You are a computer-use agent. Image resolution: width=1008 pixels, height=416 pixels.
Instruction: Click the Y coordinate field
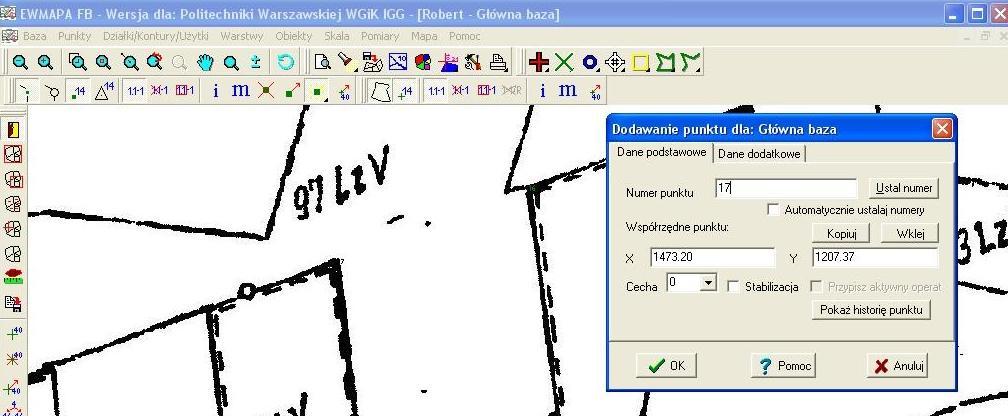coord(875,257)
